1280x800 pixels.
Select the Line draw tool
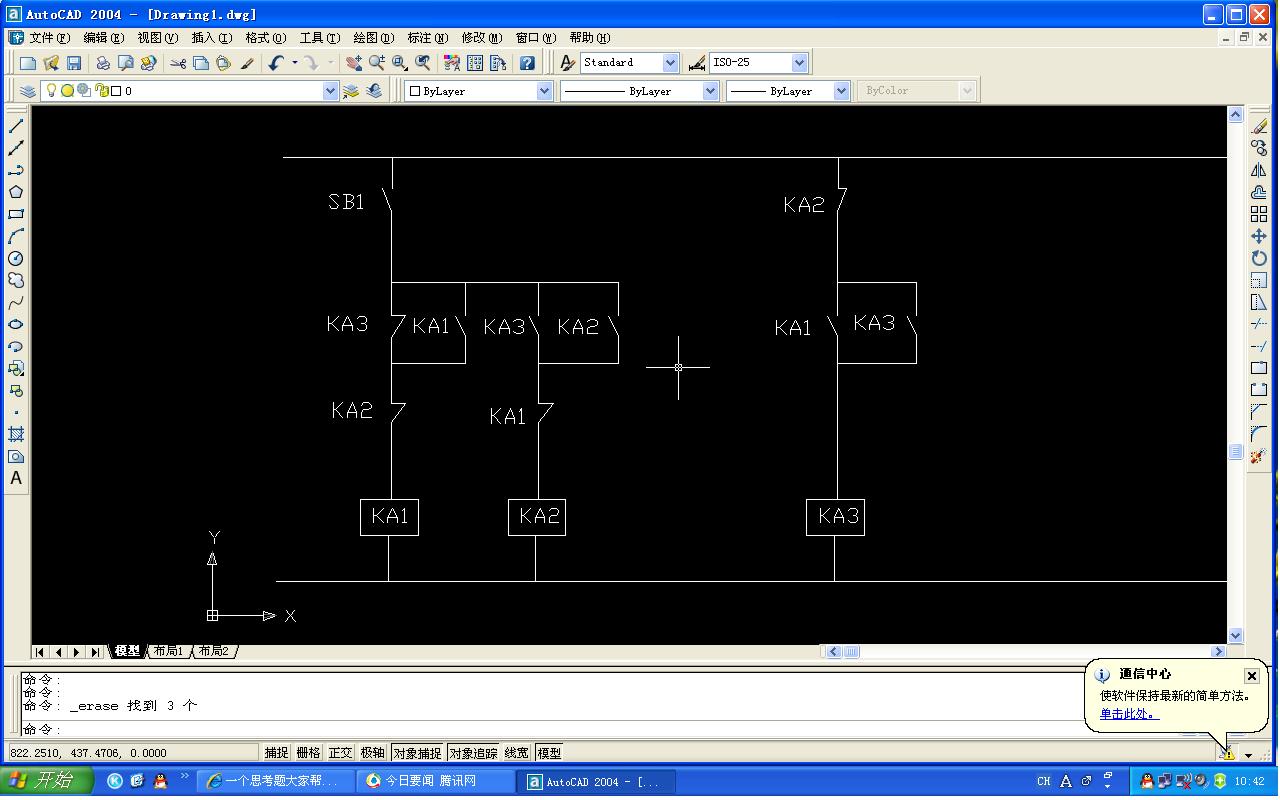click(x=16, y=126)
